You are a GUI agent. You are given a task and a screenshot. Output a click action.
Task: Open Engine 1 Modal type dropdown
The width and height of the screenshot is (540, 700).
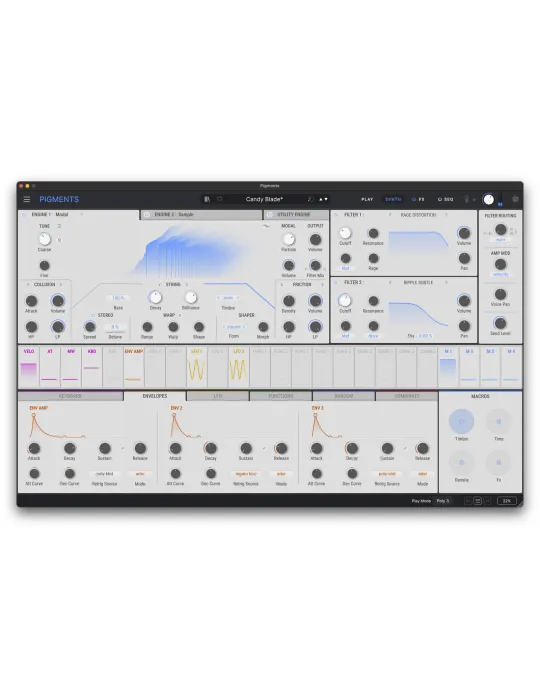81,215
